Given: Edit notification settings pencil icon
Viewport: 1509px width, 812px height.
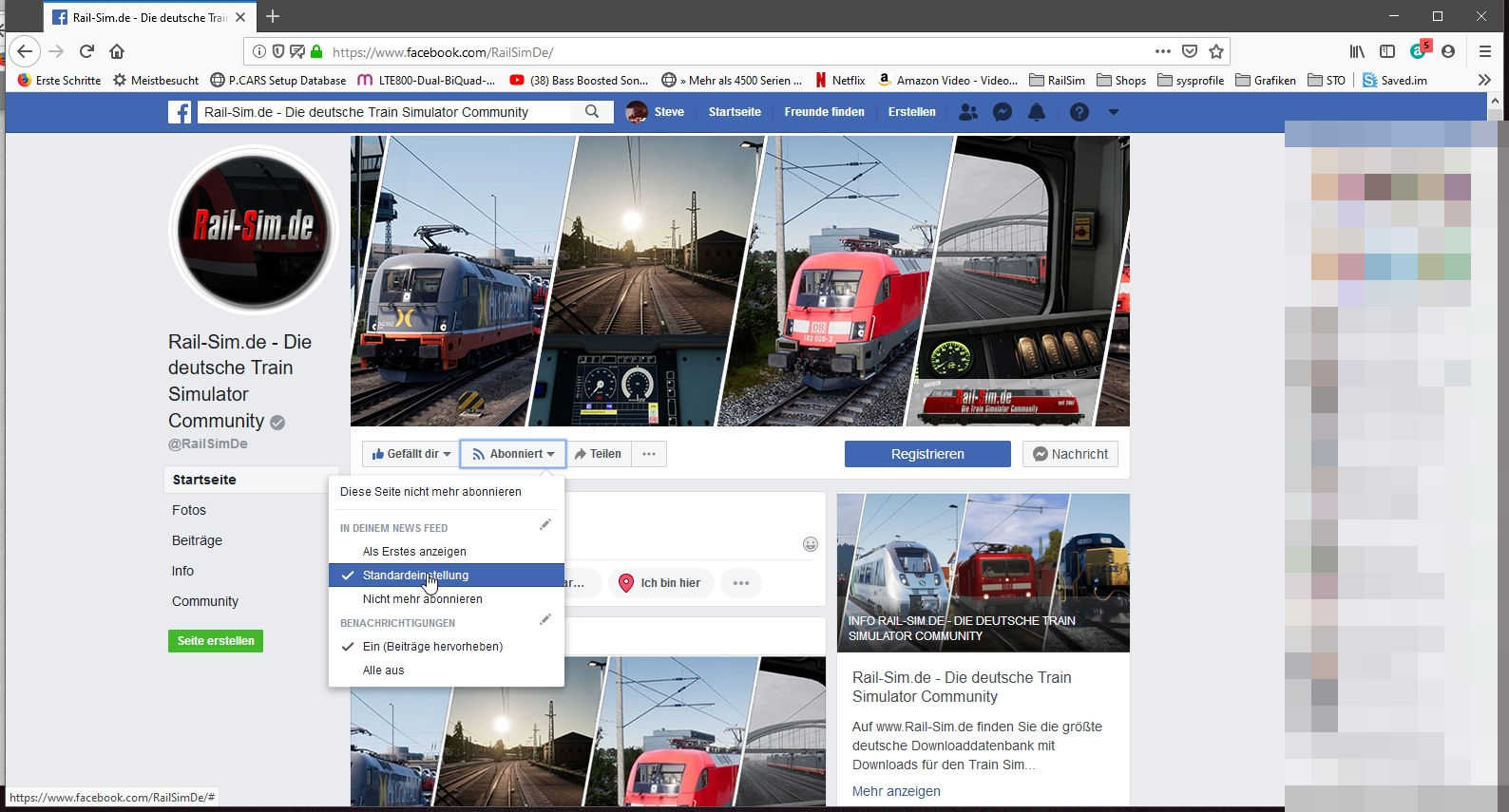Looking at the screenshot, I should pos(545,620).
